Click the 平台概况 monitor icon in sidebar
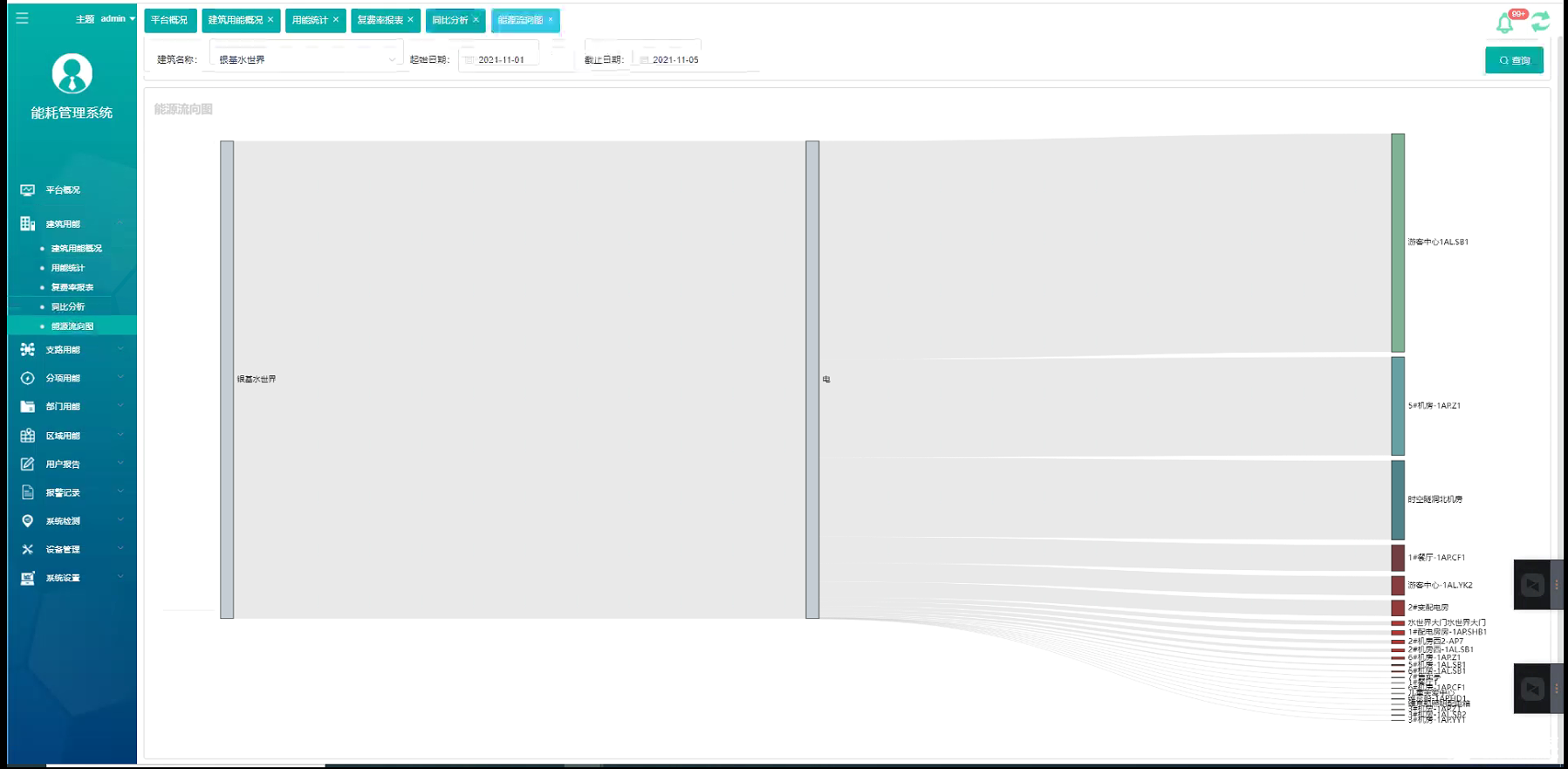 click(x=28, y=190)
